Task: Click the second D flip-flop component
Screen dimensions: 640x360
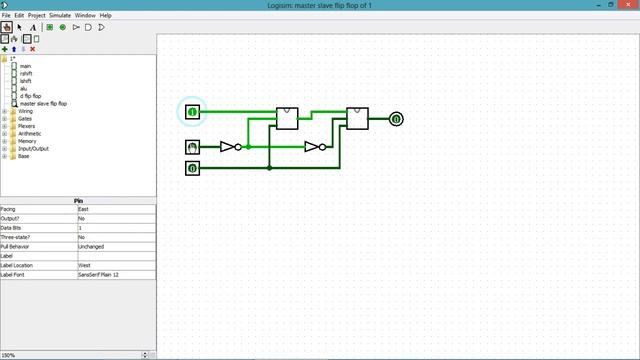Action: click(x=357, y=119)
